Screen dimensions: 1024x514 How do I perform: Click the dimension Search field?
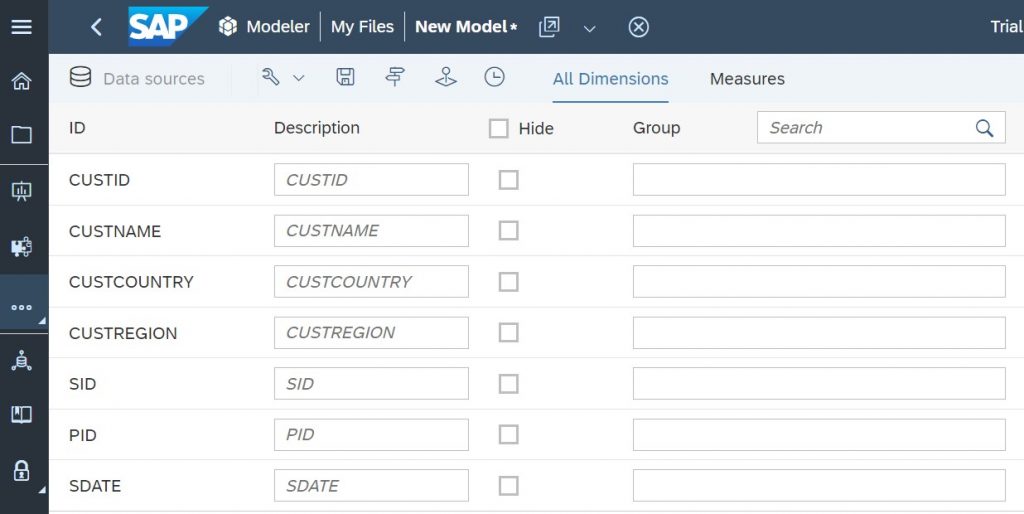coord(881,127)
